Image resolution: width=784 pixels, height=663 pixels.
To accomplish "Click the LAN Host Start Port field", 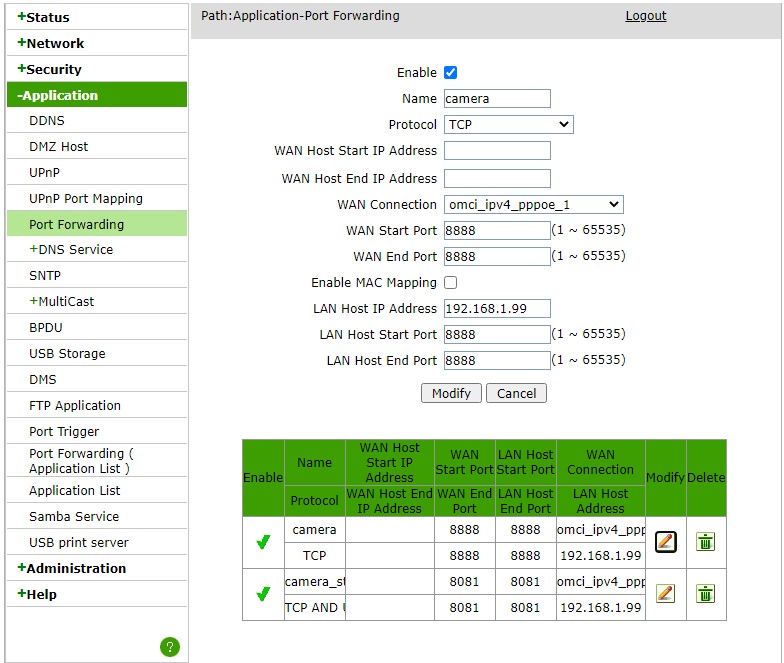I will click(x=498, y=334).
